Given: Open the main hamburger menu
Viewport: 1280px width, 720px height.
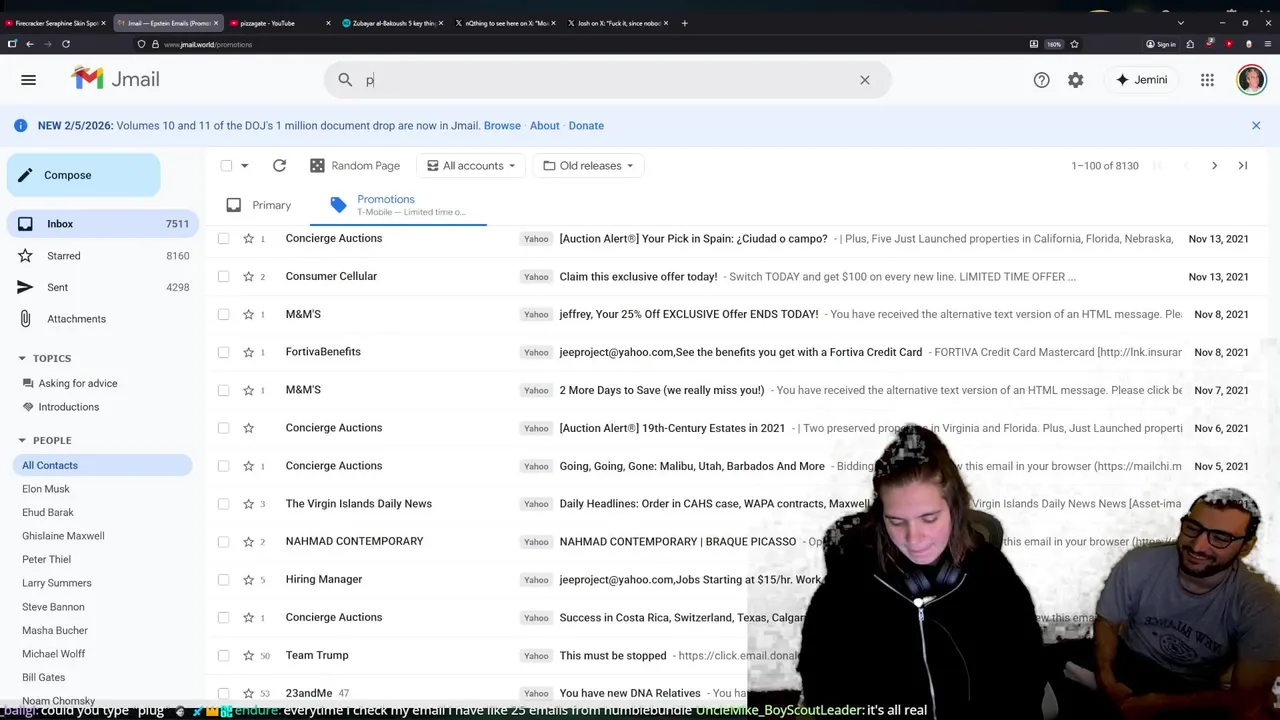Looking at the screenshot, I should coord(28,80).
